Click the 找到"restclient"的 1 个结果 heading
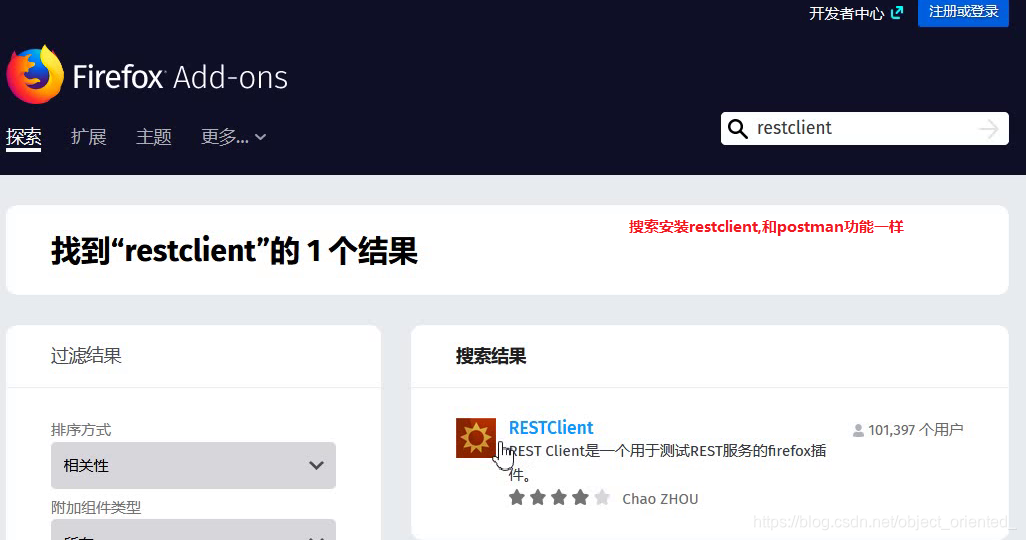The width and height of the screenshot is (1026, 540). pyautogui.click(x=234, y=251)
